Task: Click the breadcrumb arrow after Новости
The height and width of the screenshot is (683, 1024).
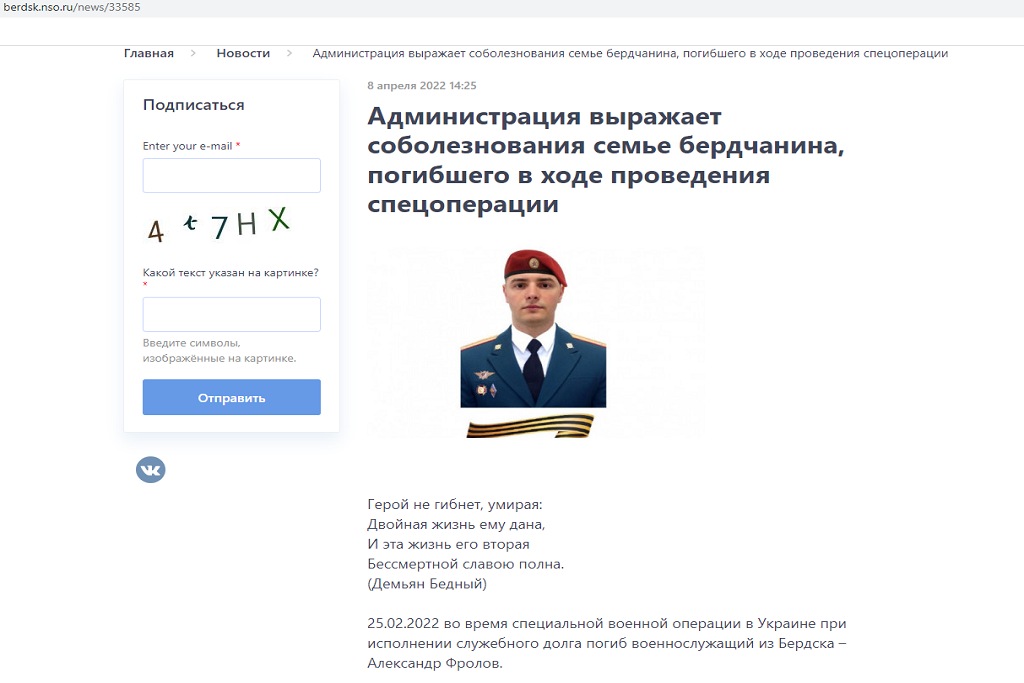Action: (x=289, y=53)
